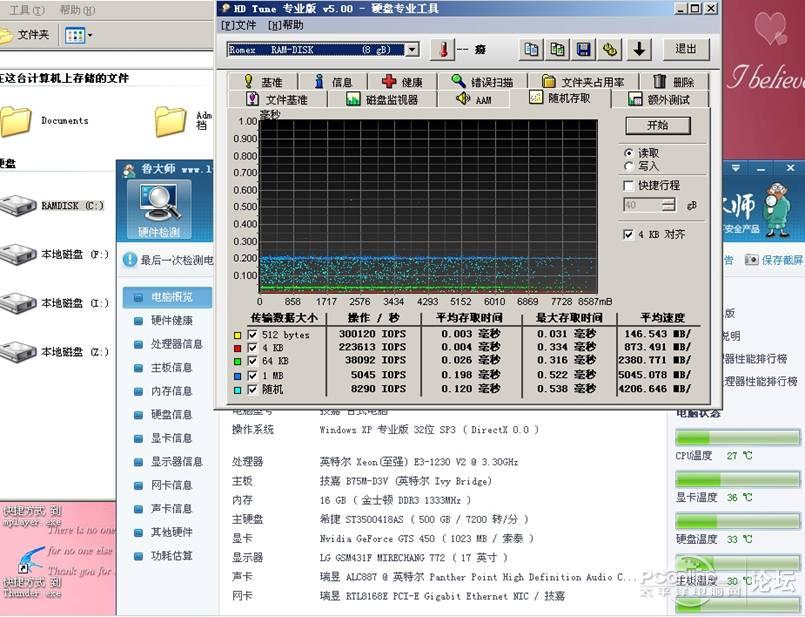Switch to the 健康 health tab
The width and height of the screenshot is (805, 617).
pyautogui.click(x=402, y=82)
